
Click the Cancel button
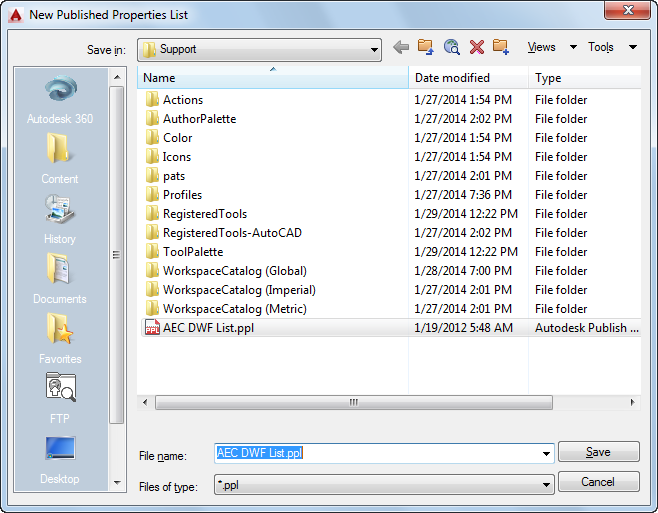tap(598, 482)
